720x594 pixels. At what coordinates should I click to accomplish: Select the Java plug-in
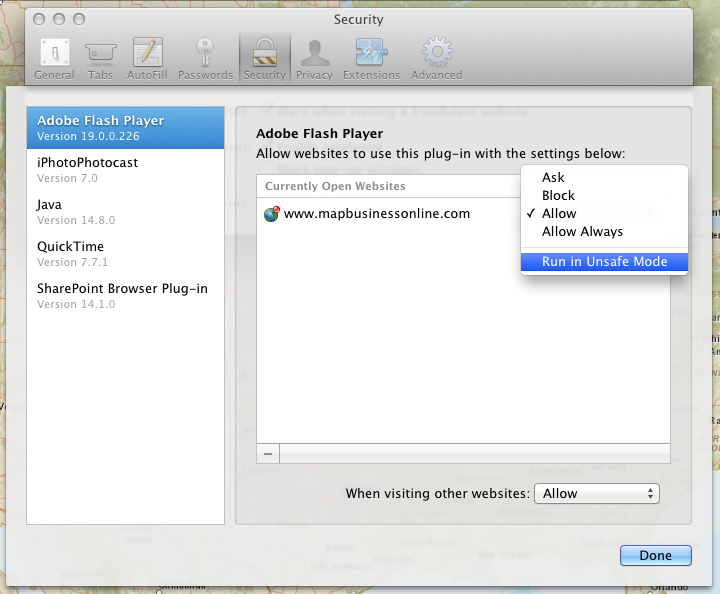pyautogui.click(x=125, y=212)
